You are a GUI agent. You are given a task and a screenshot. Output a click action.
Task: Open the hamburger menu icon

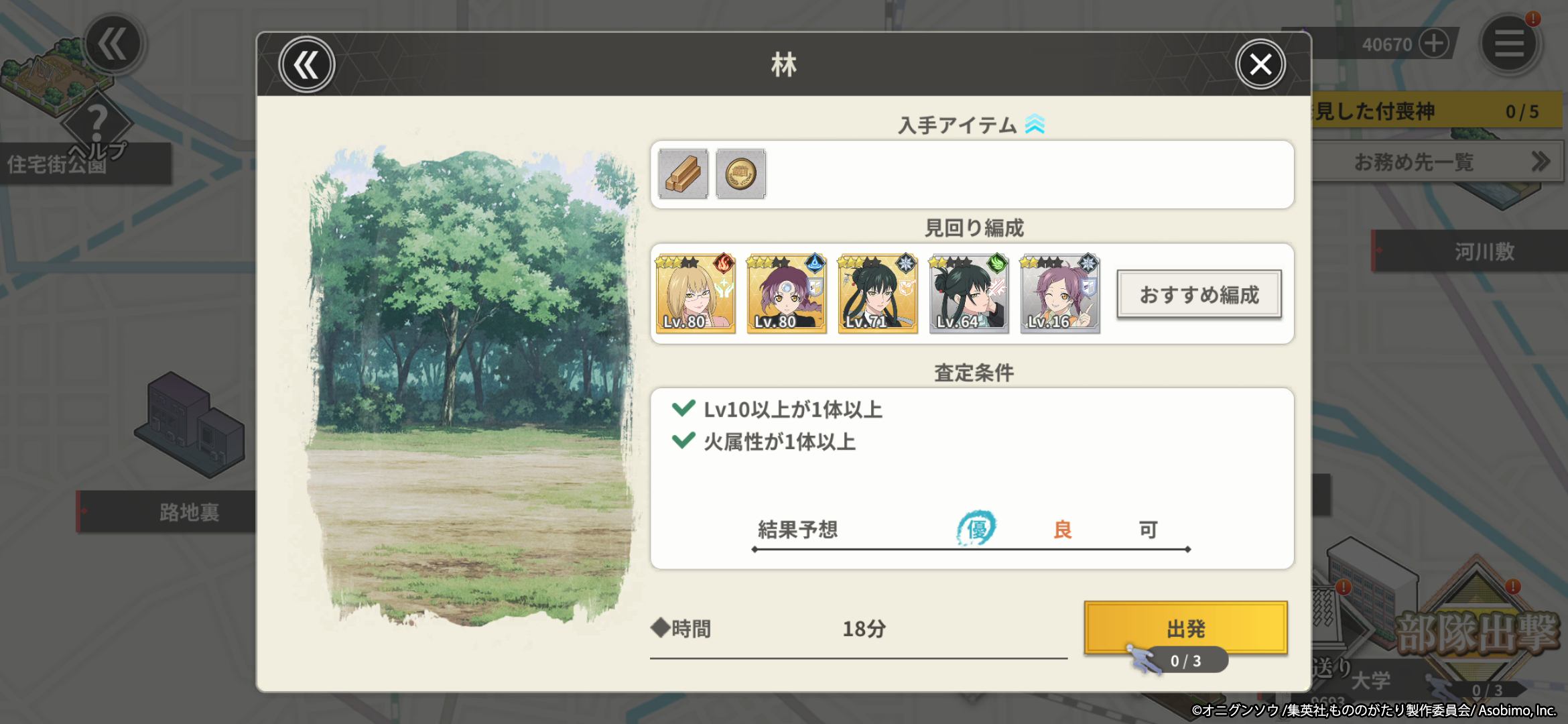tap(1509, 44)
